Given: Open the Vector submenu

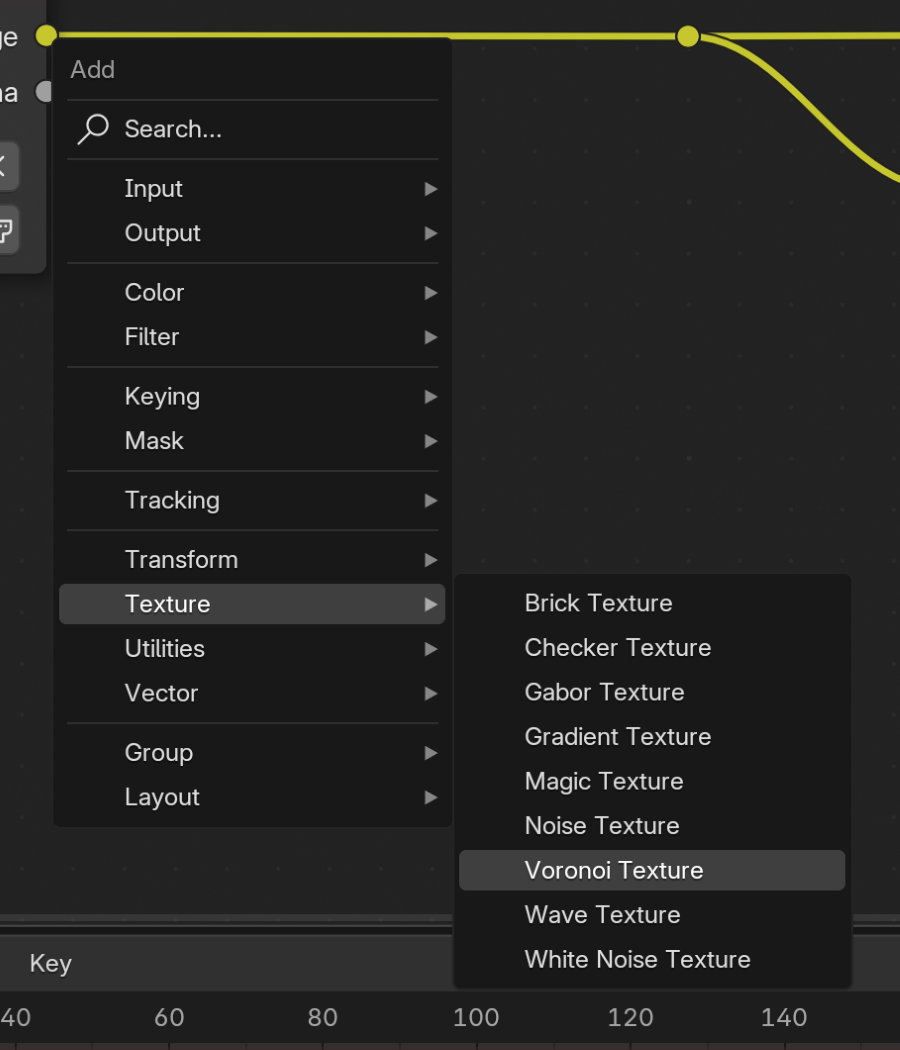Looking at the screenshot, I should tap(252, 693).
